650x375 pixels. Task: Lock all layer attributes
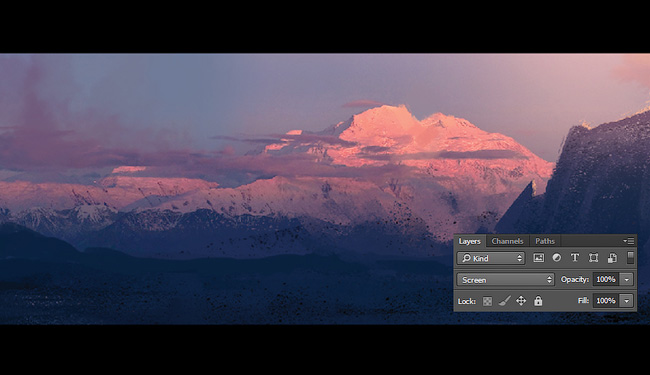[x=538, y=301]
